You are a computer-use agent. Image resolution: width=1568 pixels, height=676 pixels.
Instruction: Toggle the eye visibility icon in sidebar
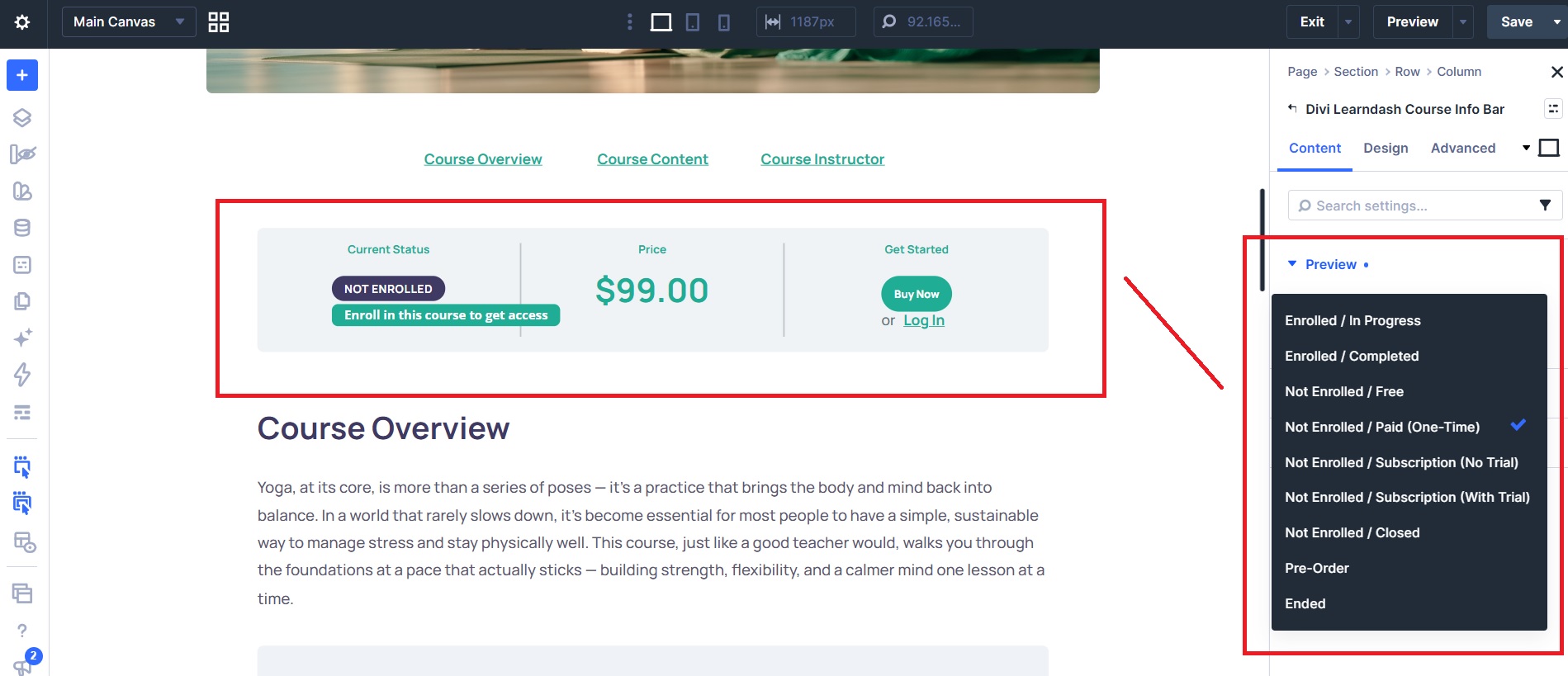[22, 154]
